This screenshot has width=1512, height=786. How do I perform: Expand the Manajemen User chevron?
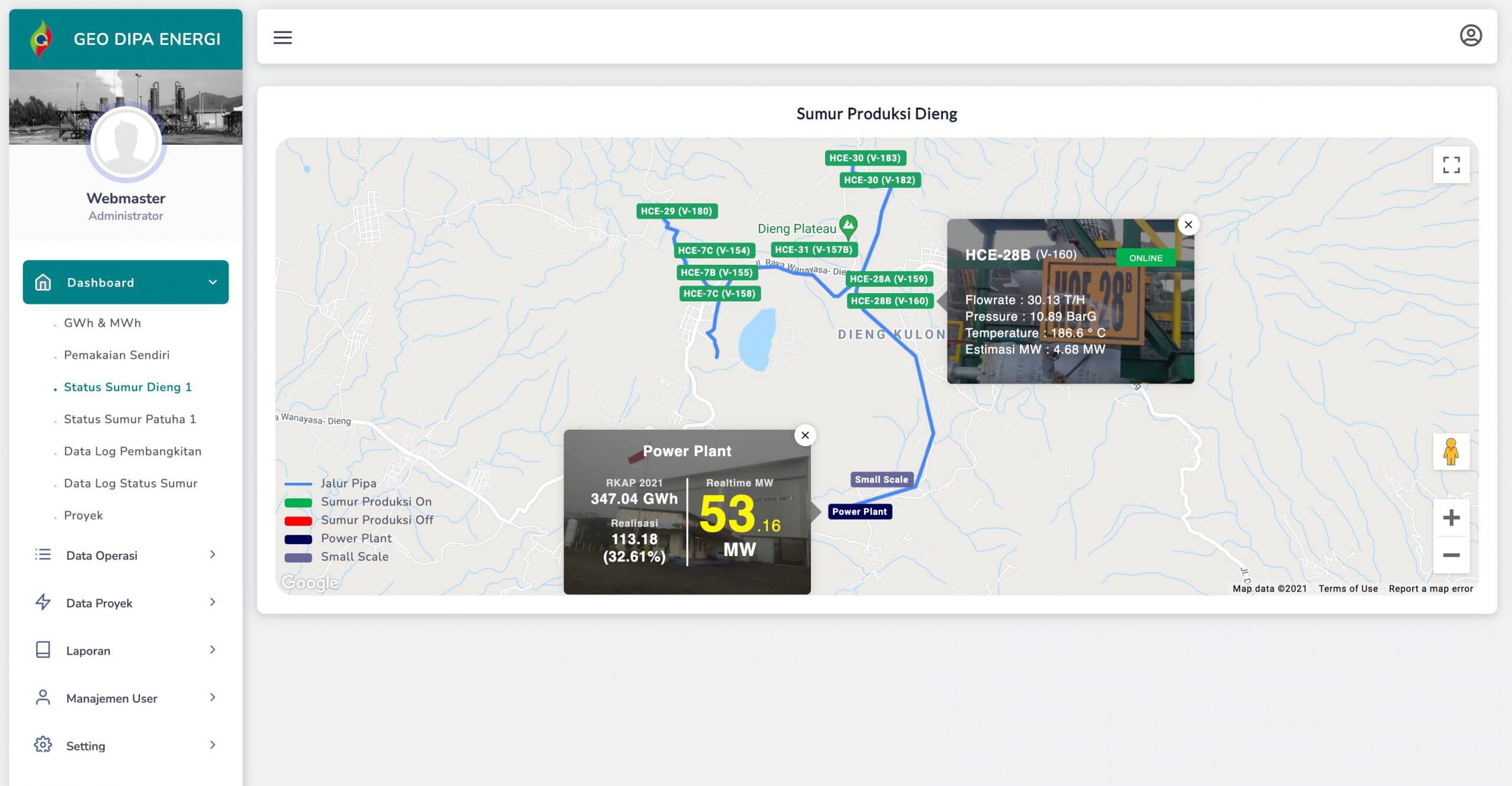pyautogui.click(x=213, y=697)
